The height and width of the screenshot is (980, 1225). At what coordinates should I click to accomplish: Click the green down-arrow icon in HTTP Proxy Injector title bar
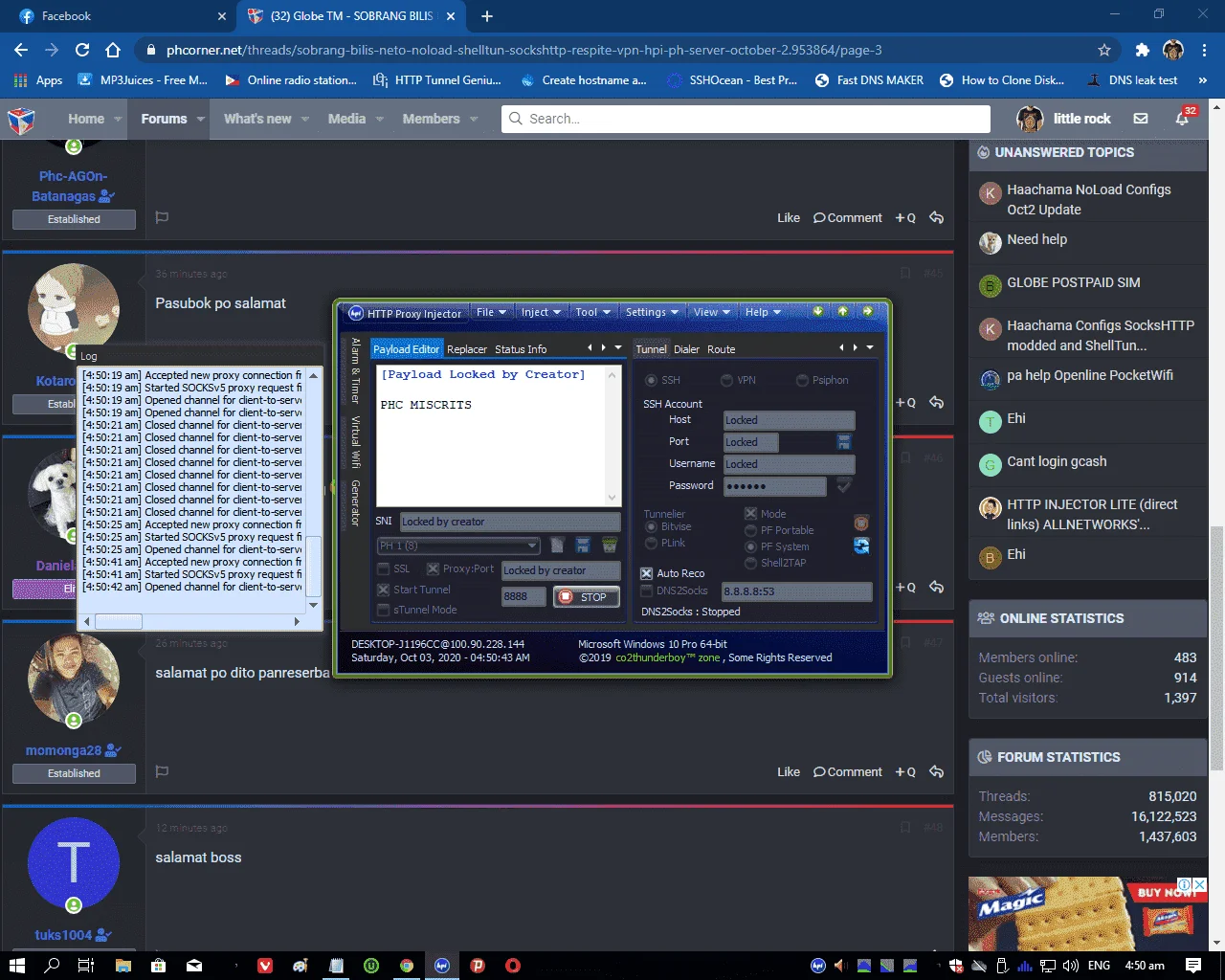tap(818, 311)
